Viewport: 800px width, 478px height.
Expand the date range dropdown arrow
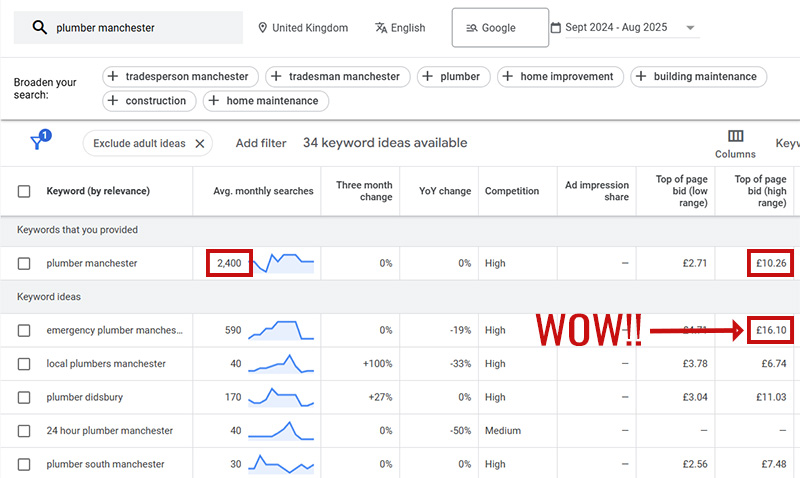(x=690, y=28)
